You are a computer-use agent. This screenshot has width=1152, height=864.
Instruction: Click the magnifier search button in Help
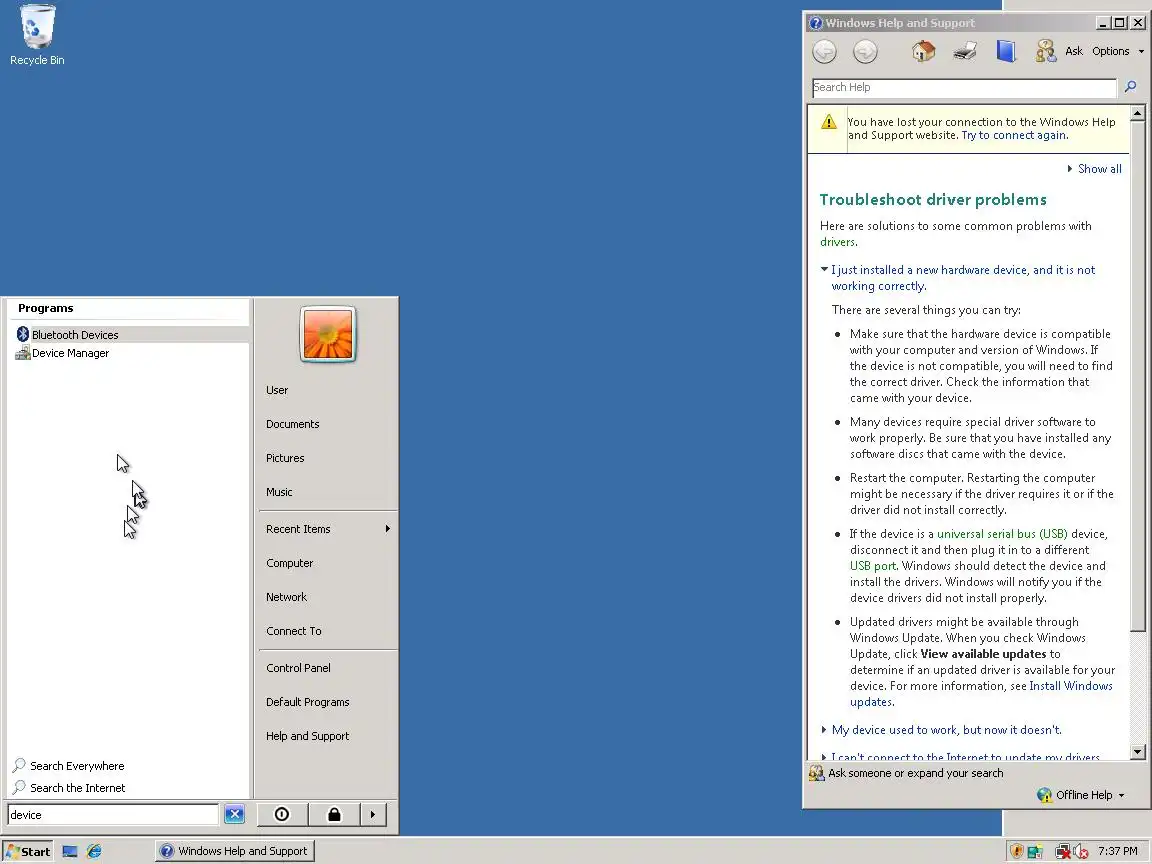tap(1131, 87)
